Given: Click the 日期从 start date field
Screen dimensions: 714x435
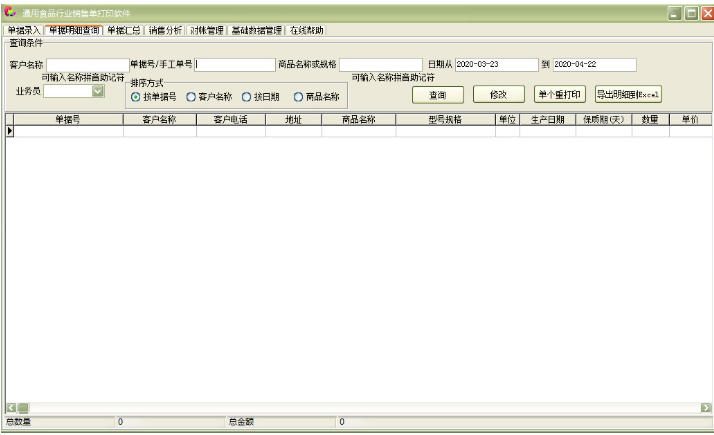Looking at the screenshot, I should 496,65.
